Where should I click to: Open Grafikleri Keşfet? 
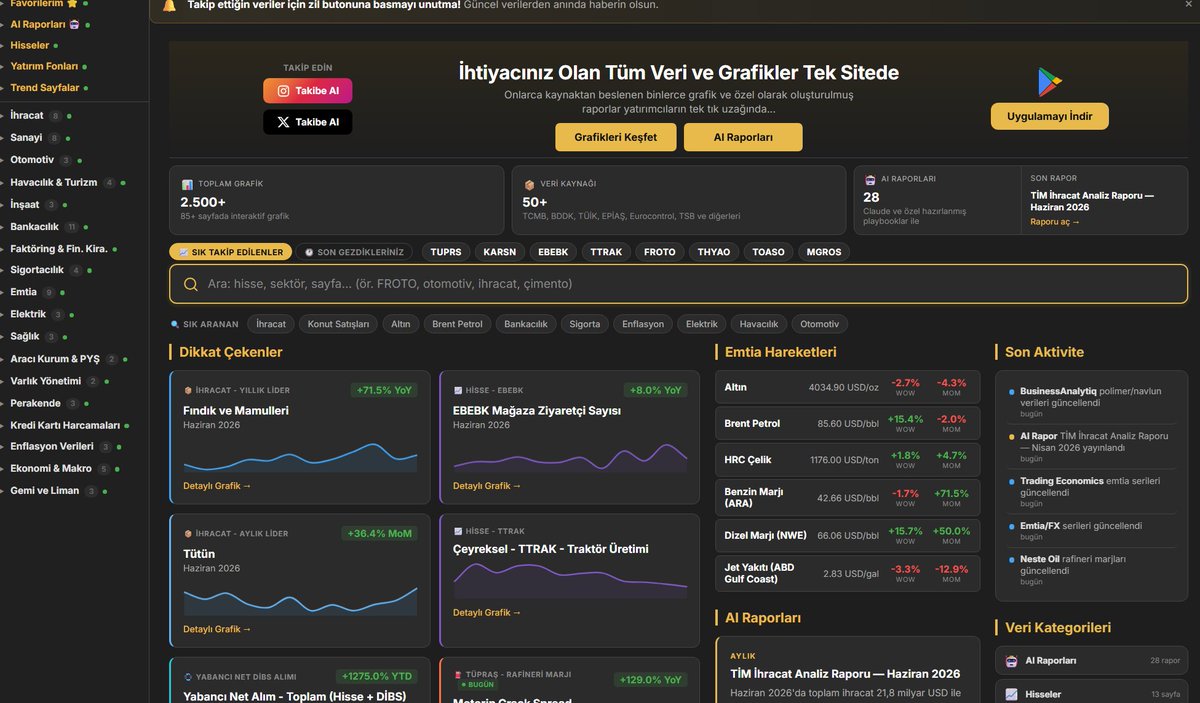616,137
